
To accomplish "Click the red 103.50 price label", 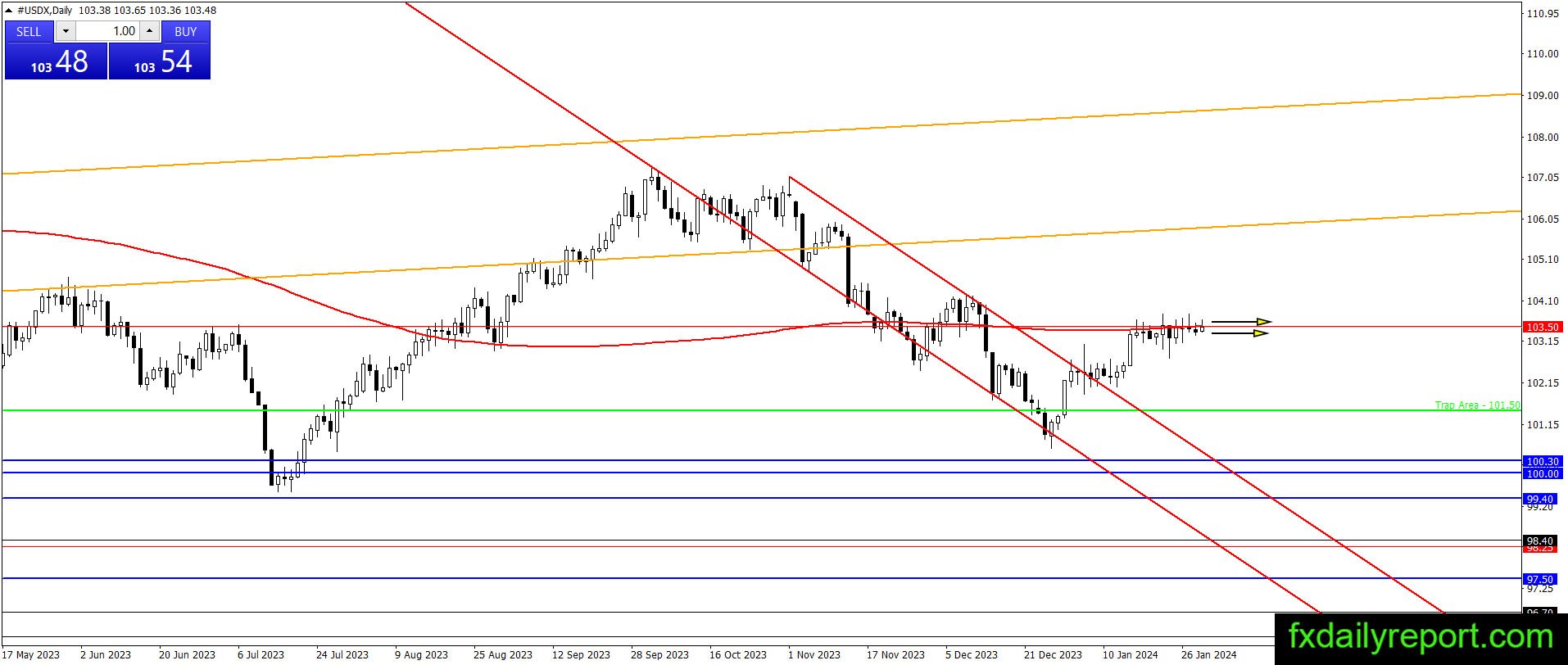I will click(1542, 327).
